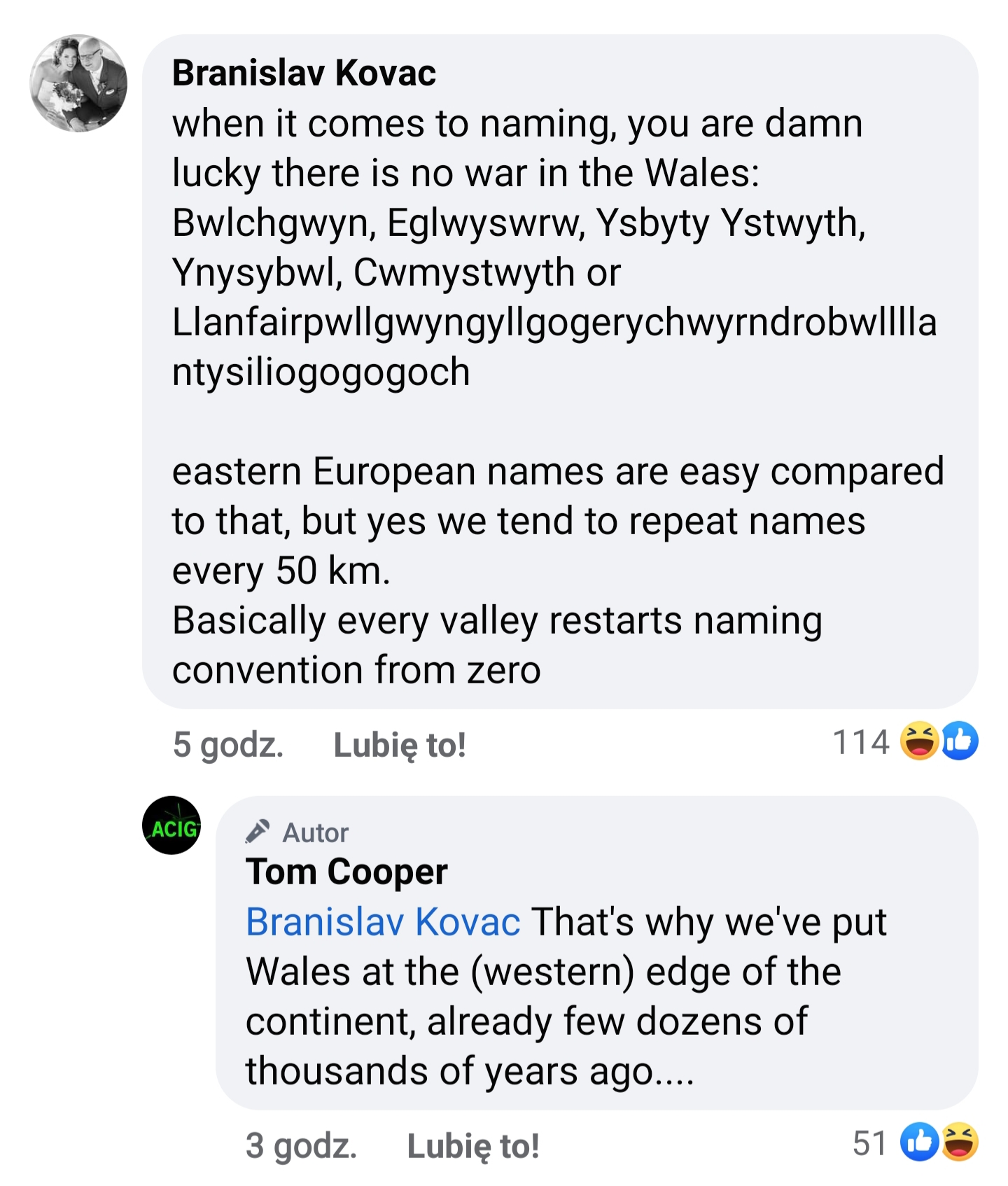The height and width of the screenshot is (1186, 1008).
Task: Click the 51 reactions count on reply
Action: (870, 1143)
